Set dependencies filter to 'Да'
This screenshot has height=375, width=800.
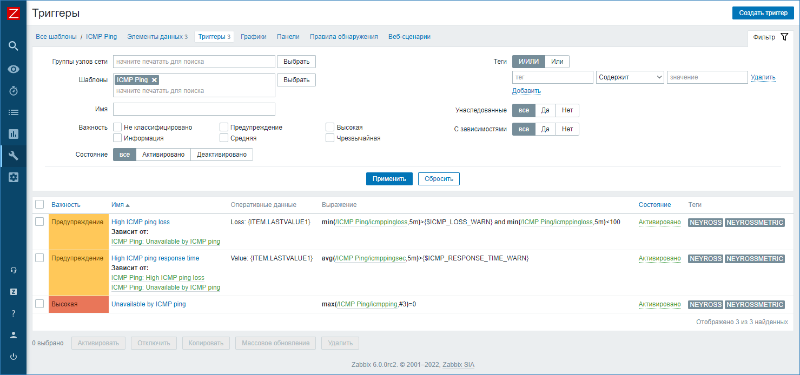[x=545, y=129]
